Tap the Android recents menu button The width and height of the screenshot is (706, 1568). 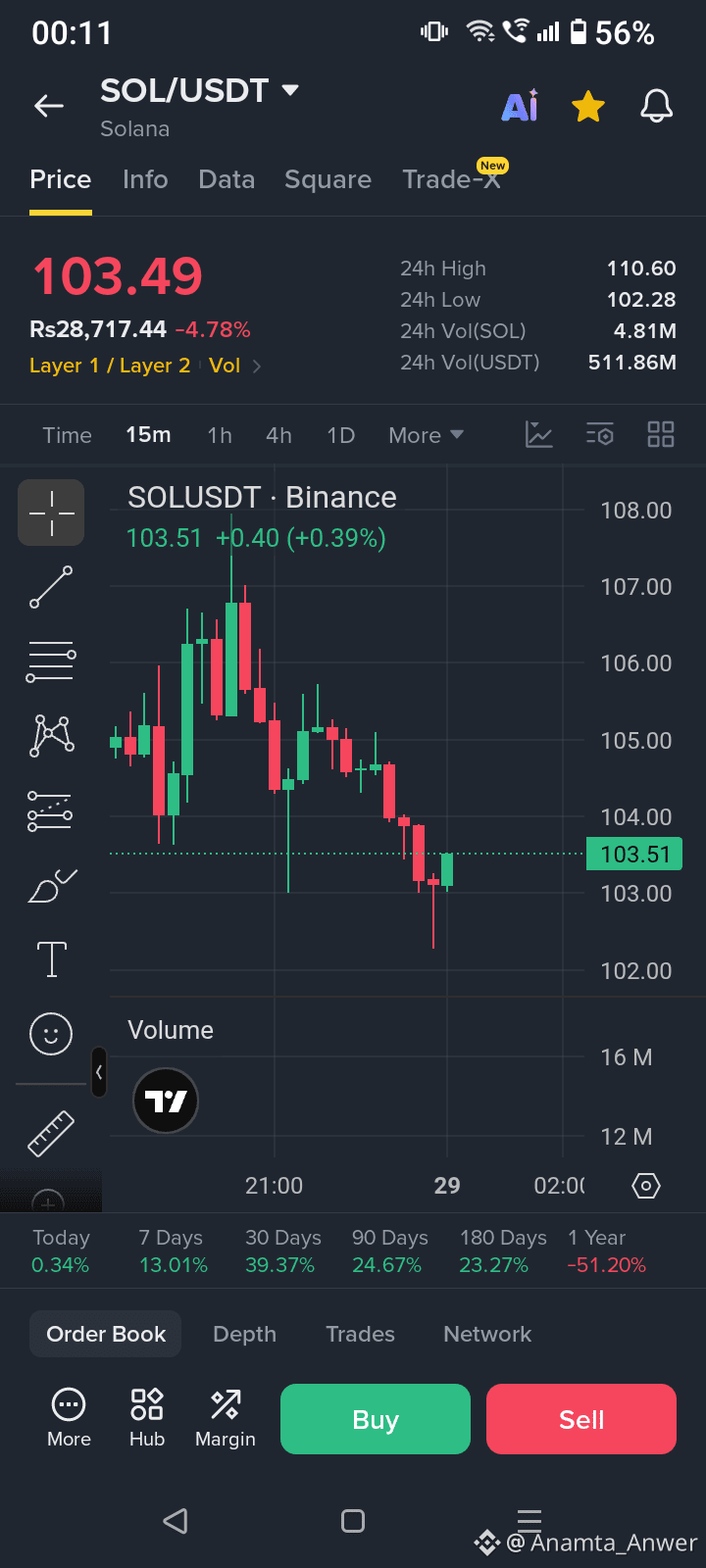529,1521
